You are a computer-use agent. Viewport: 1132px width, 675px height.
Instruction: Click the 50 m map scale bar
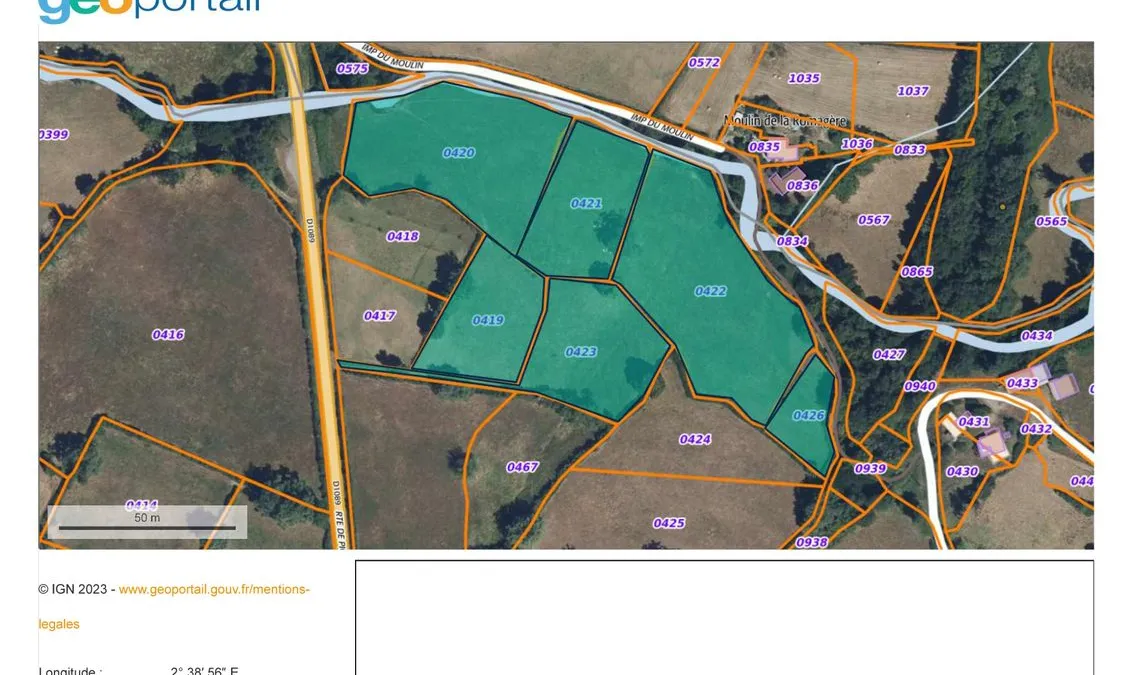[x=147, y=522]
